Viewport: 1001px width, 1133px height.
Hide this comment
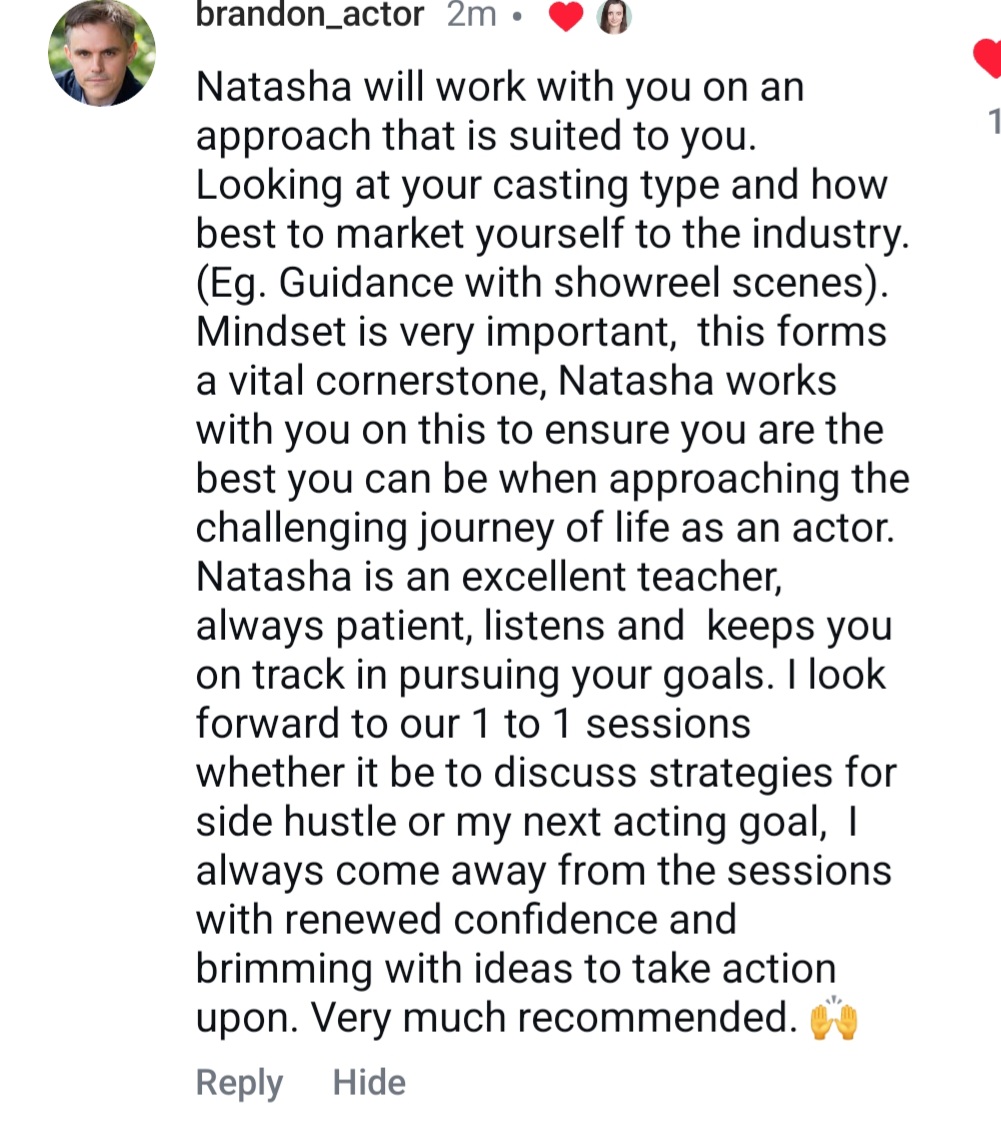[369, 1083]
